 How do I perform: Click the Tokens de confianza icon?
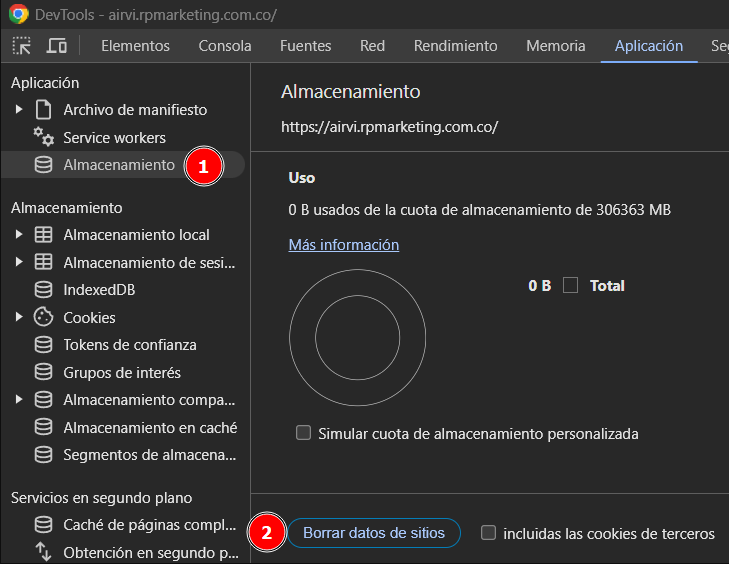[x=43, y=345]
